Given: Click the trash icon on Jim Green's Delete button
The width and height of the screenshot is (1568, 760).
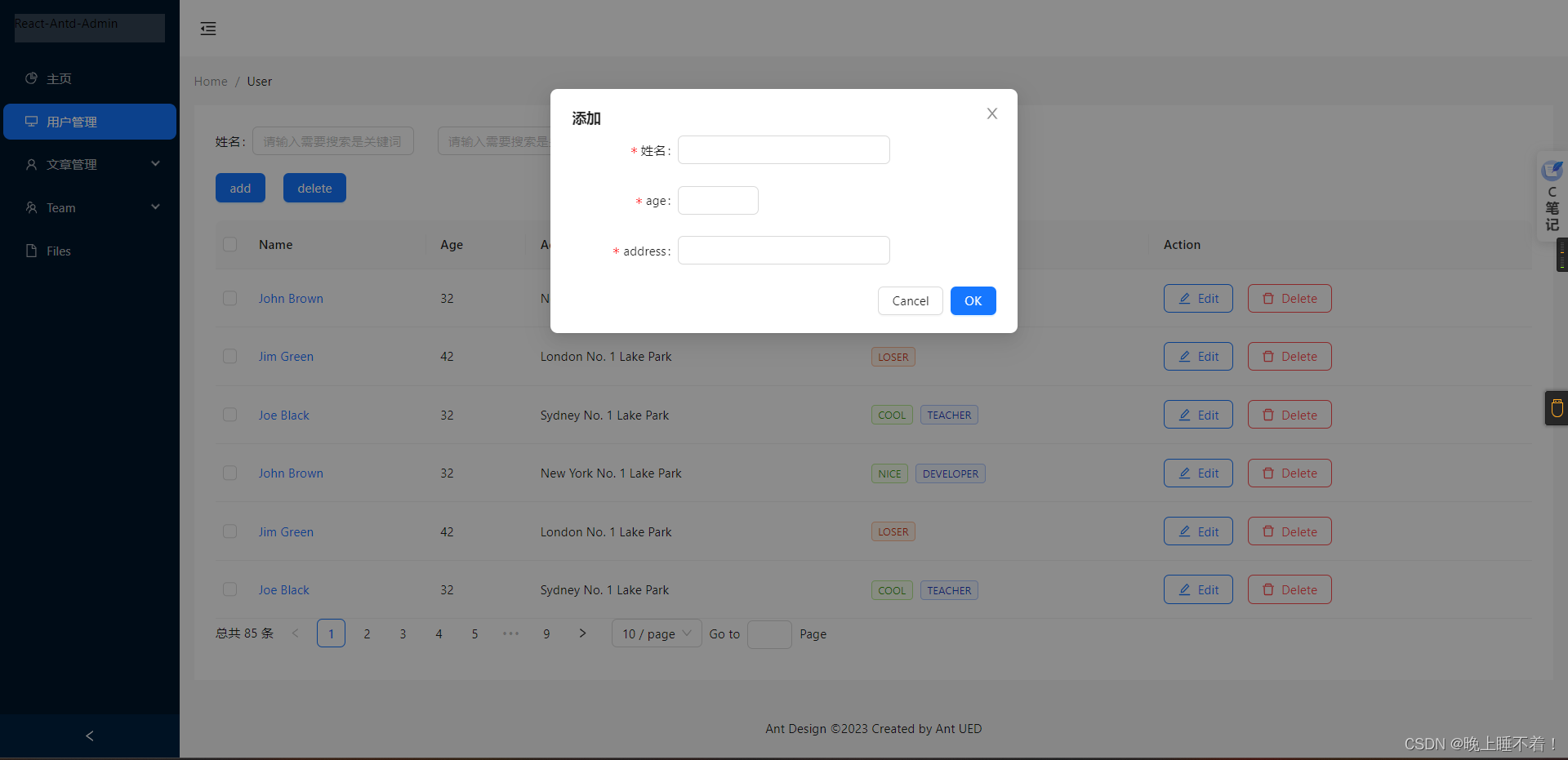Looking at the screenshot, I should click(x=1268, y=356).
